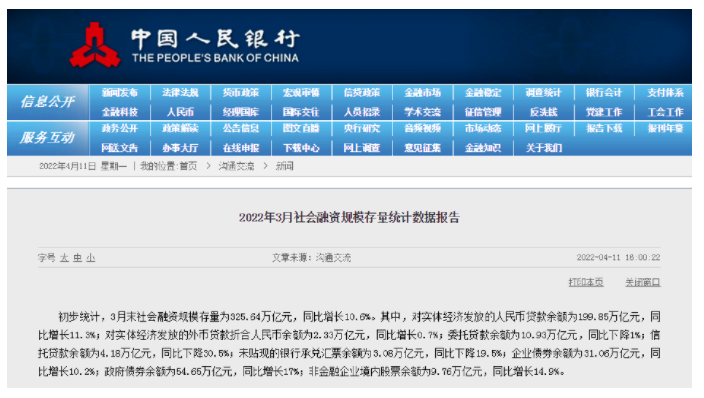This screenshot has height=398, width=704.
Task: Select 报告下载 in the service menu
Action: pyautogui.click(x=604, y=128)
